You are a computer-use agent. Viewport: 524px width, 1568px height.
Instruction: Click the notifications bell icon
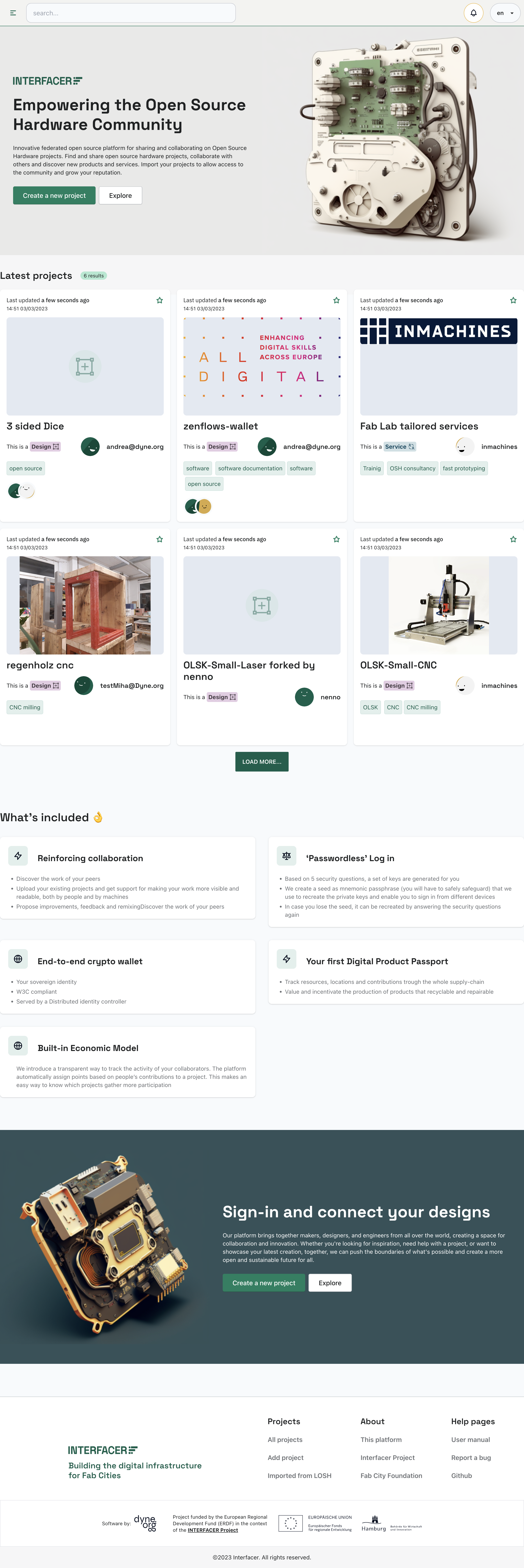473,13
